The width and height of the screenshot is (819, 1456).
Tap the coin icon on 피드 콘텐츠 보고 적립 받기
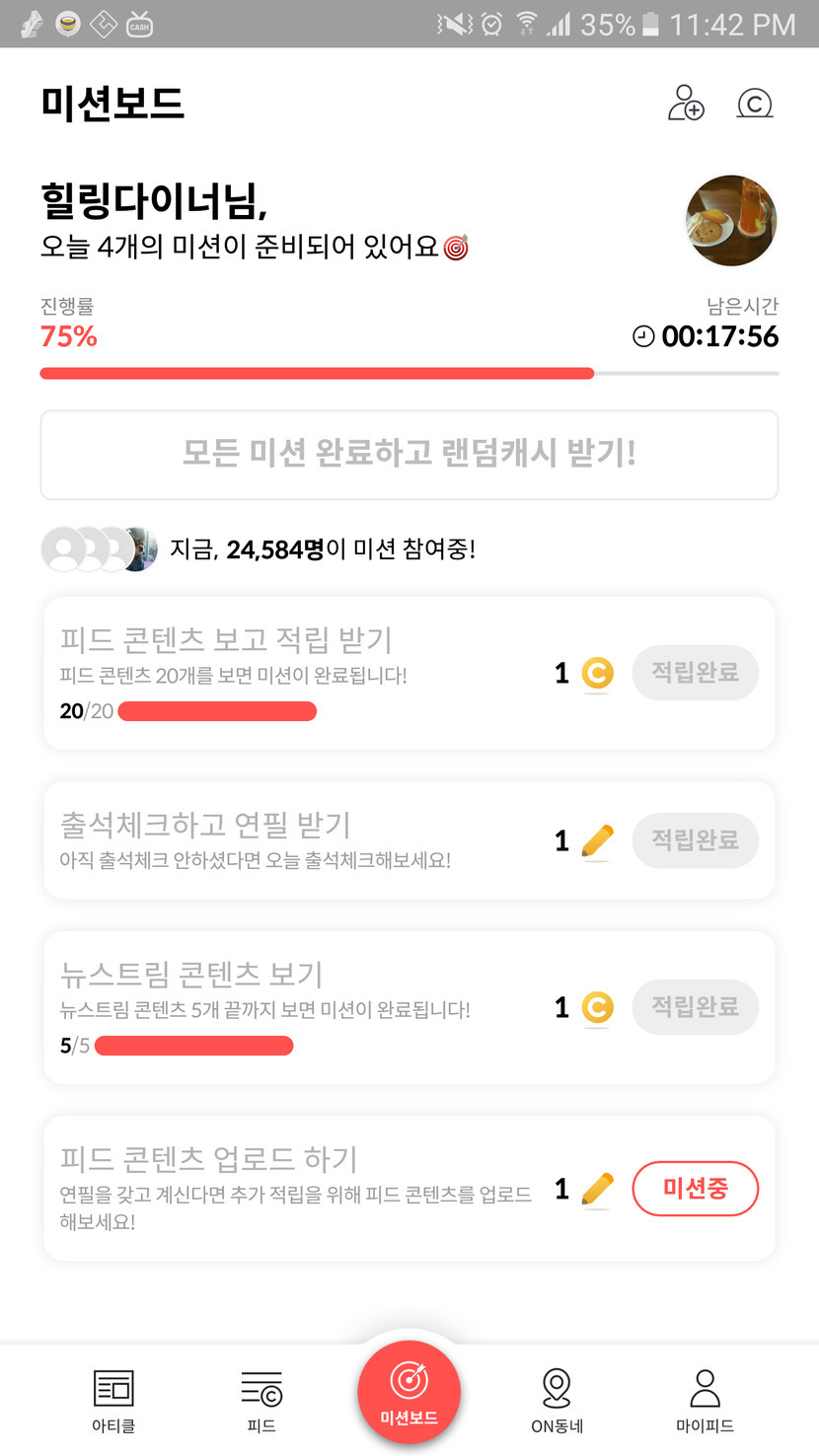[x=597, y=674]
